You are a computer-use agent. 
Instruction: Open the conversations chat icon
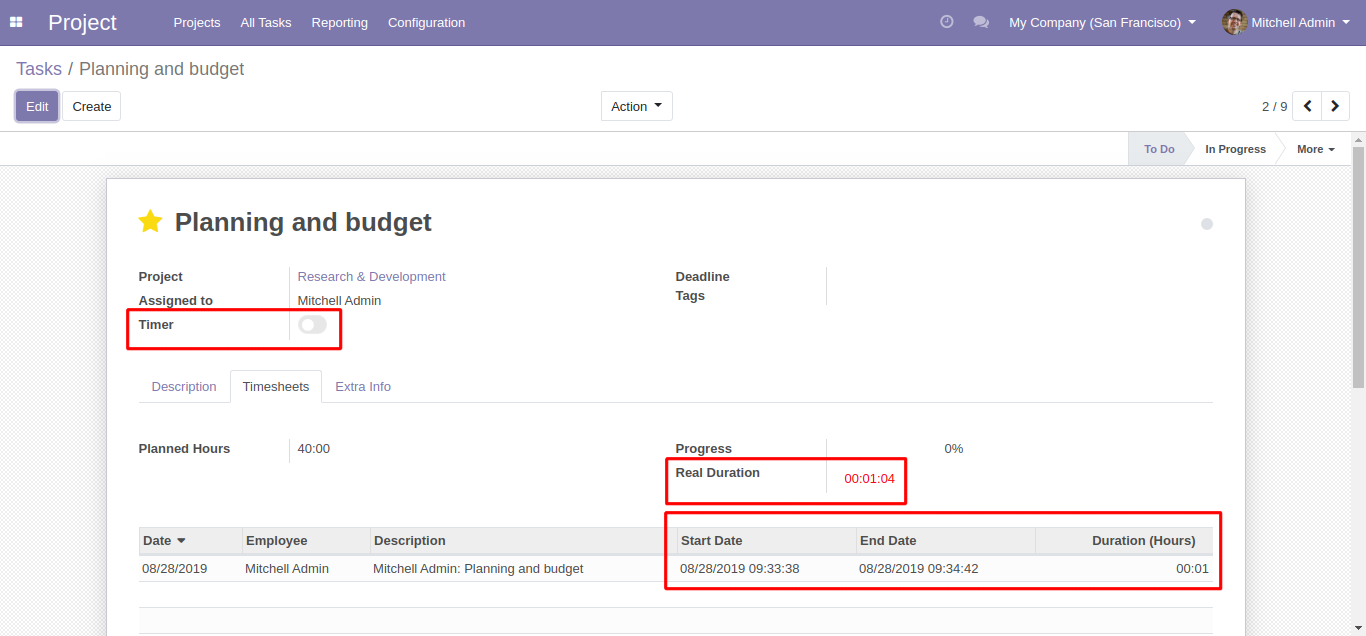pyautogui.click(x=981, y=22)
